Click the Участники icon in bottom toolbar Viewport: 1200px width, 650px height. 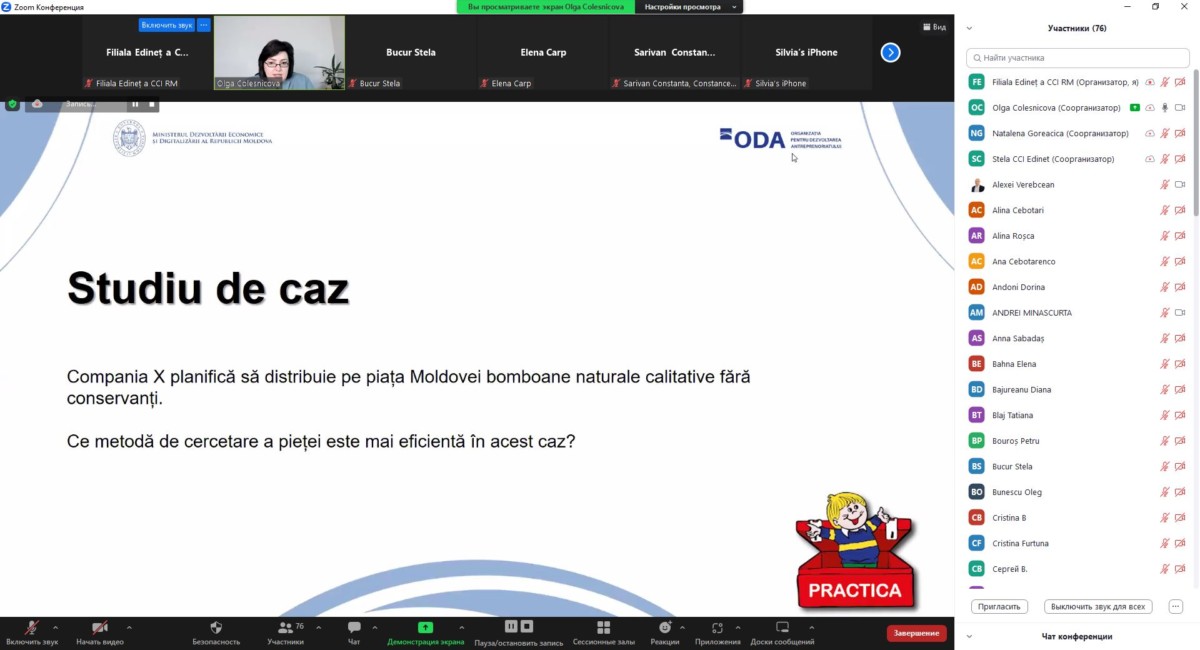(285, 627)
